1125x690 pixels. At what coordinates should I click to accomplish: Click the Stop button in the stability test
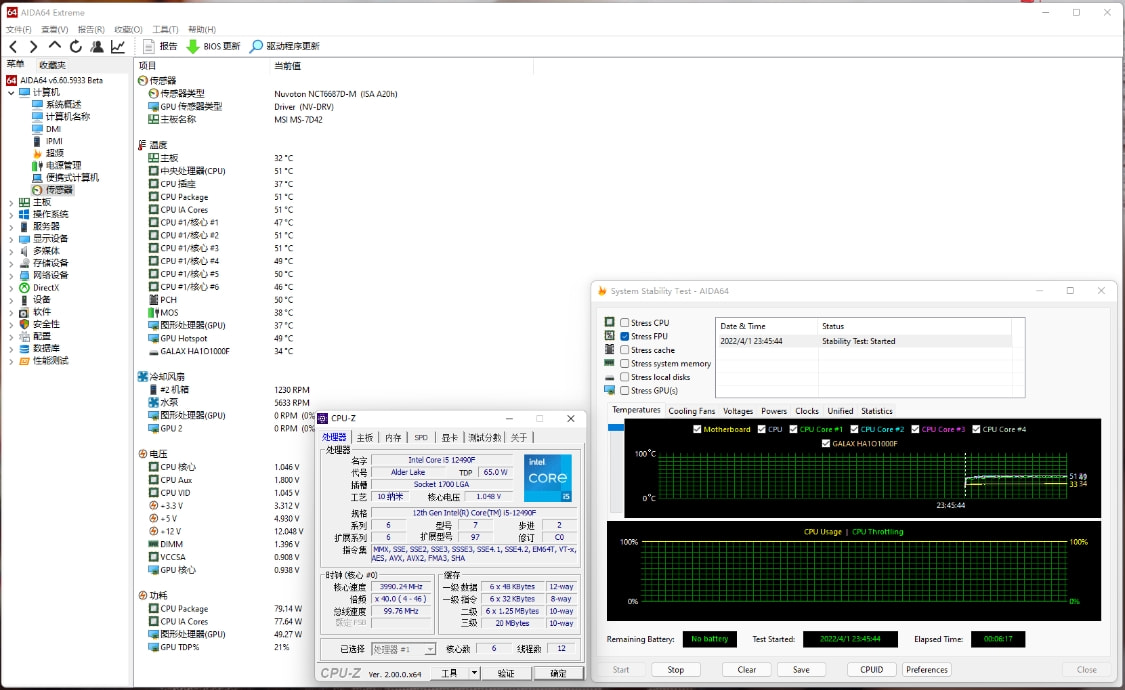(x=675, y=669)
